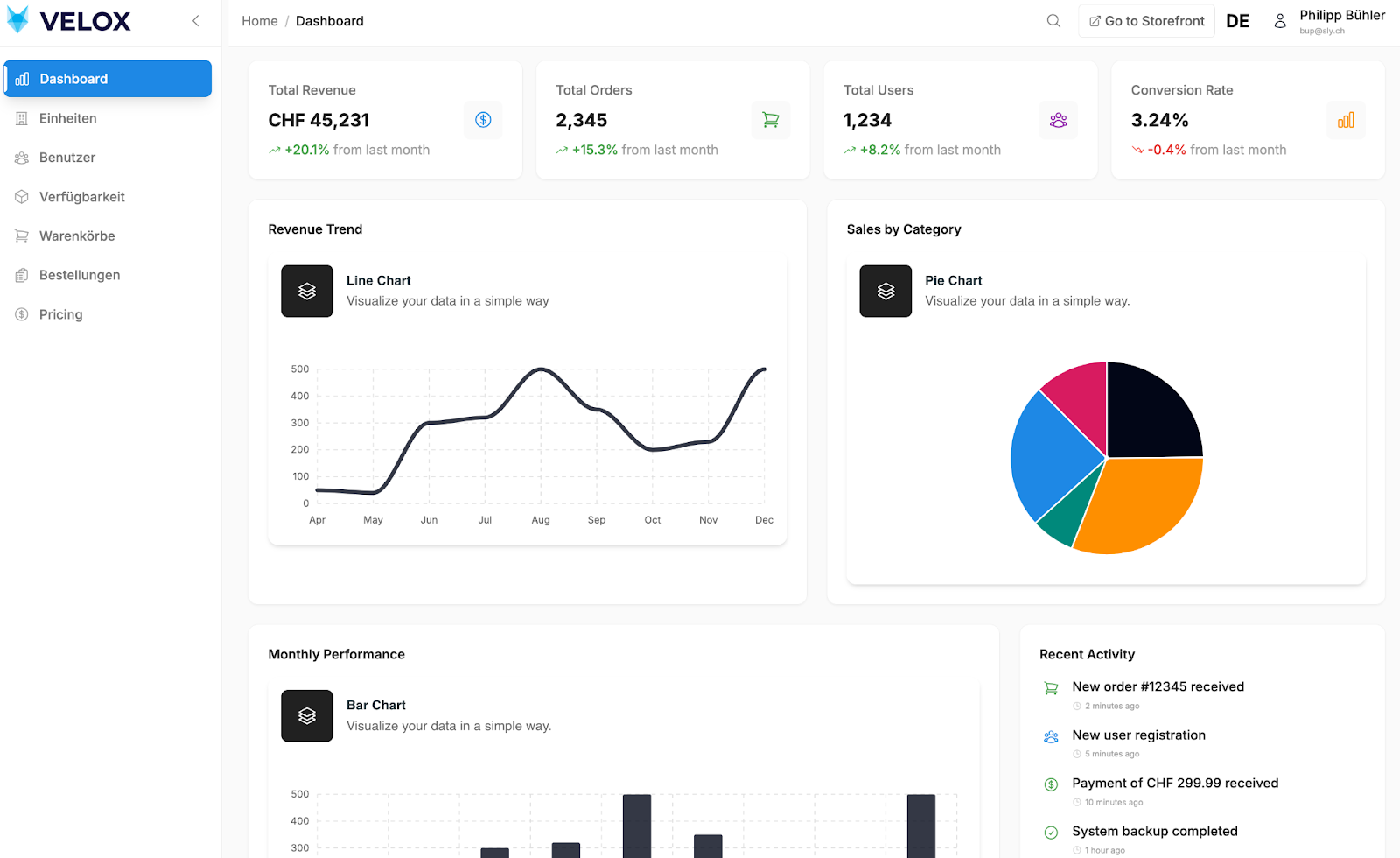Image resolution: width=1400 pixels, height=858 pixels.
Task: Click the Dashboard bar chart sidebar icon
Action: pos(23,79)
